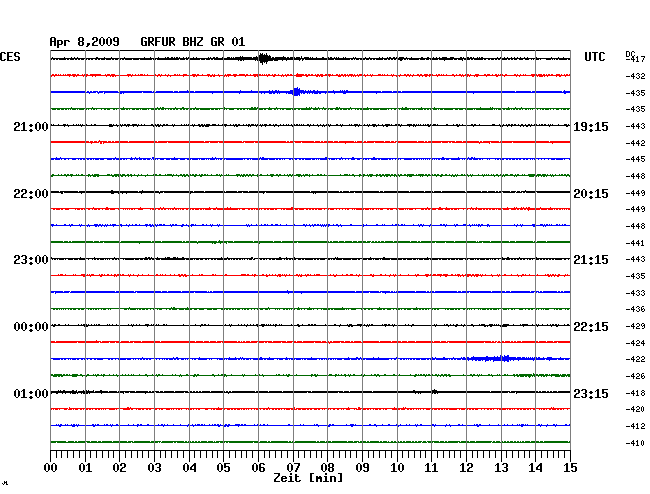Select the DC offset value "-436"
The height and width of the screenshot is (494, 650).
click(635, 309)
